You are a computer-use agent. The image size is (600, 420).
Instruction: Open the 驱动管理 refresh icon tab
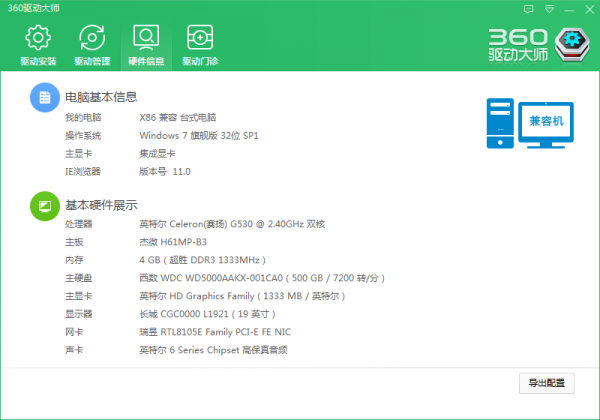(92, 45)
